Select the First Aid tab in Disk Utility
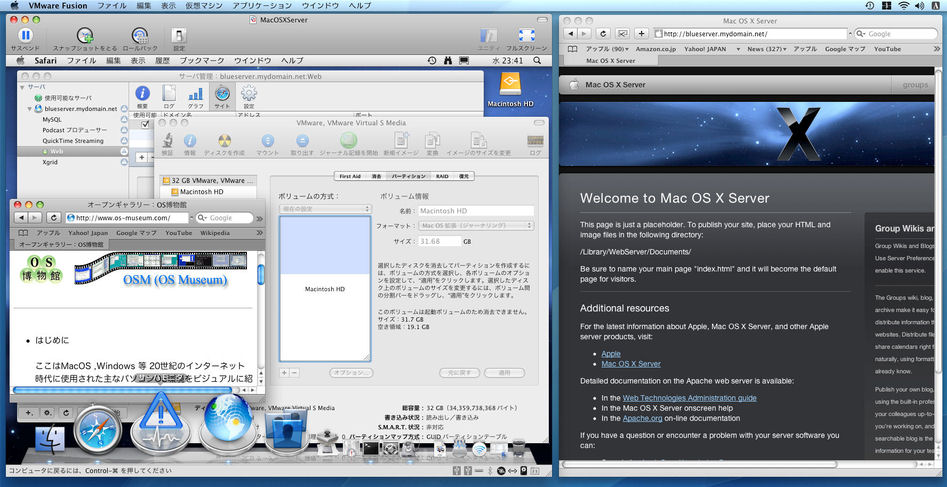The image size is (947, 487). [350, 176]
